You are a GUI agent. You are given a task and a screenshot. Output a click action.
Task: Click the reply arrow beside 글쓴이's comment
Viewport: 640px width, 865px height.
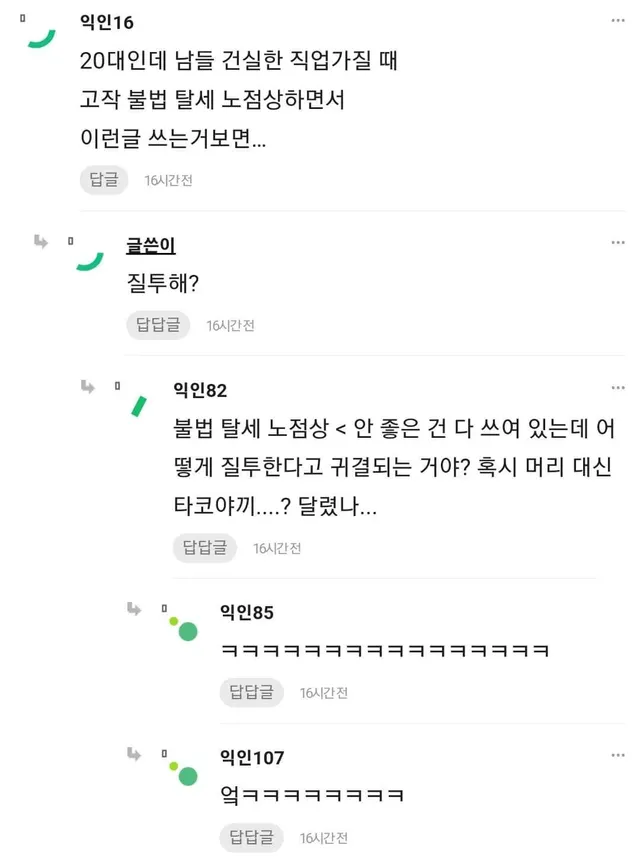(41, 241)
